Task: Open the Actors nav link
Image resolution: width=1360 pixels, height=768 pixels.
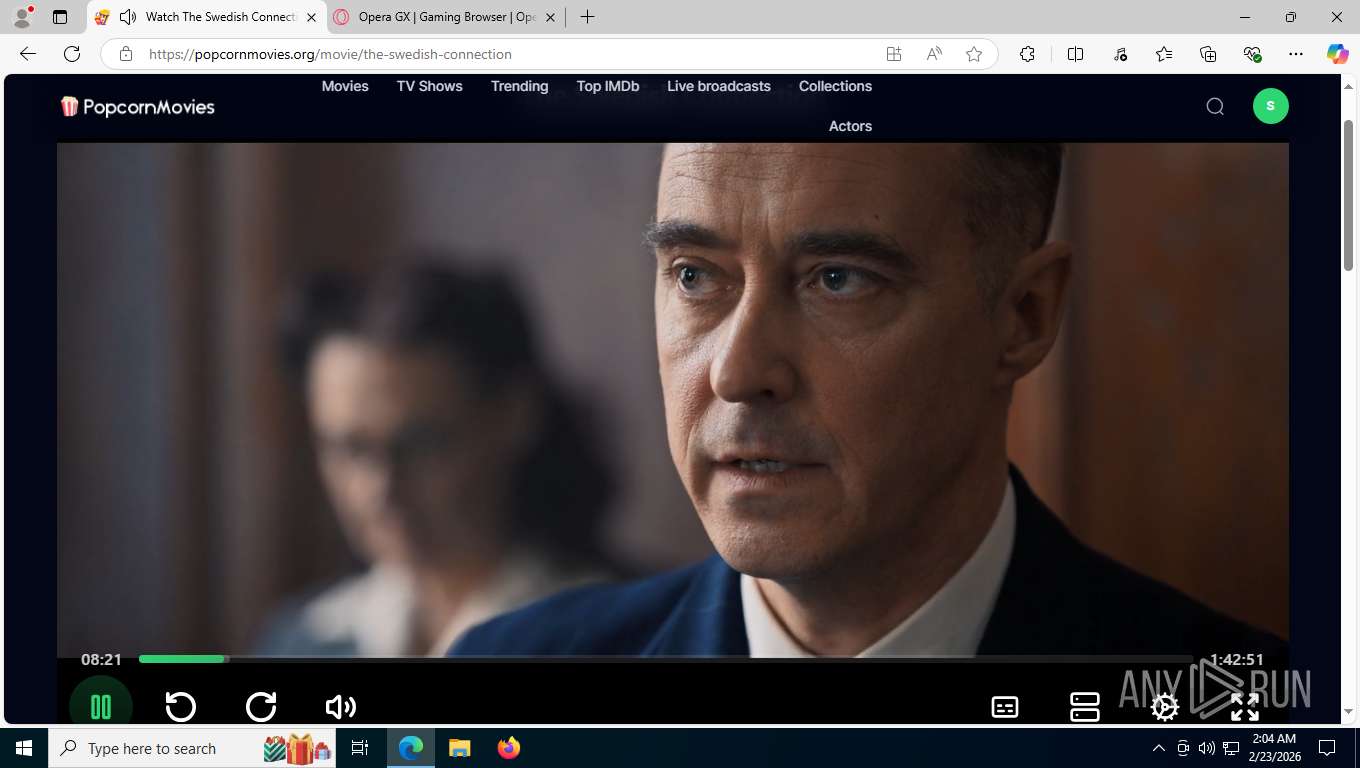Action: coord(850,126)
